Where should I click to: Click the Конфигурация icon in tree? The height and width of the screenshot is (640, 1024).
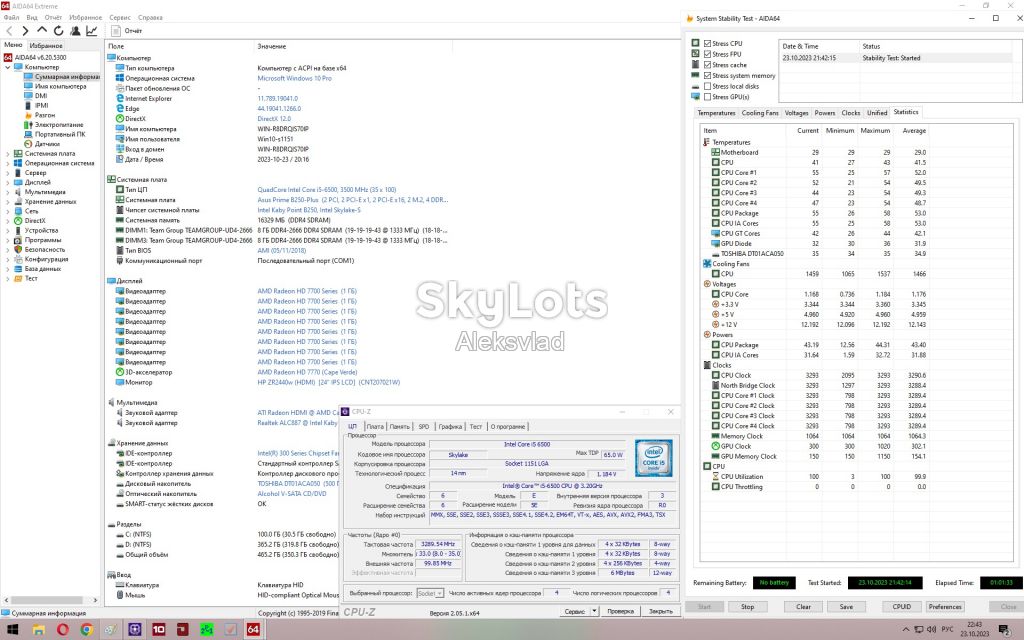tap(18, 259)
